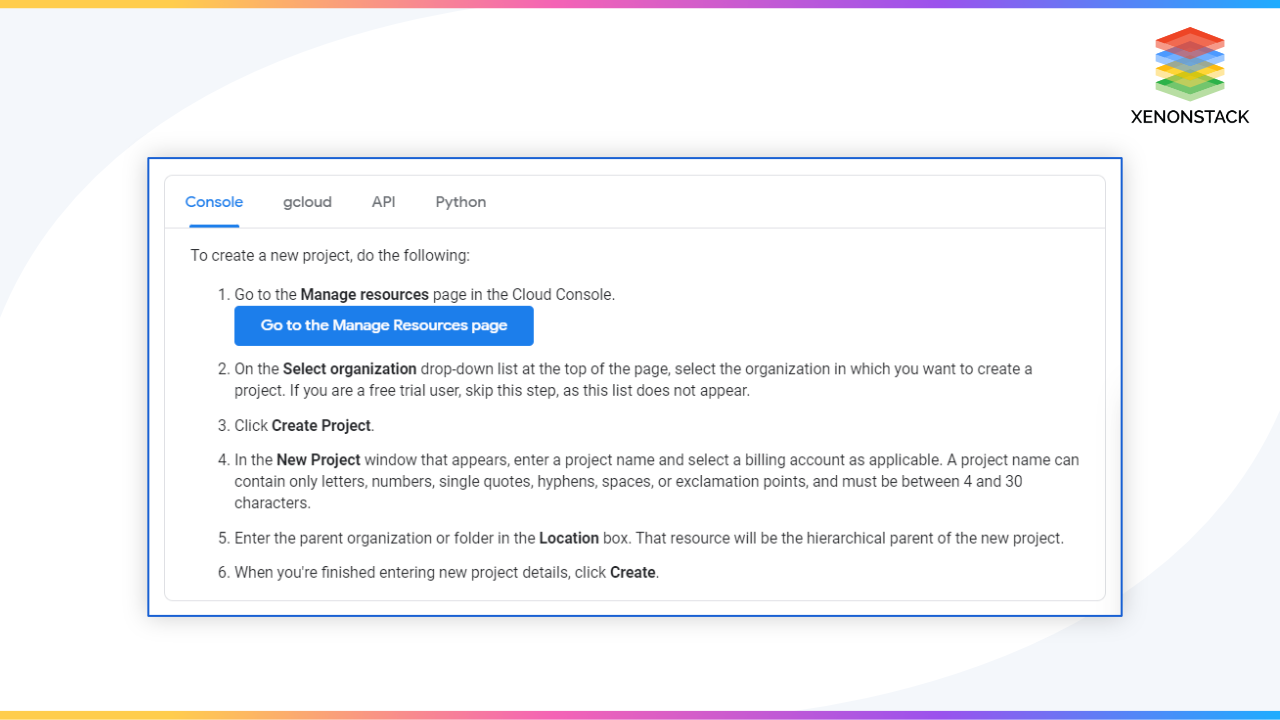1280x720 pixels.
Task: Click the XENONSTACK text label
Action: [x=1189, y=117]
